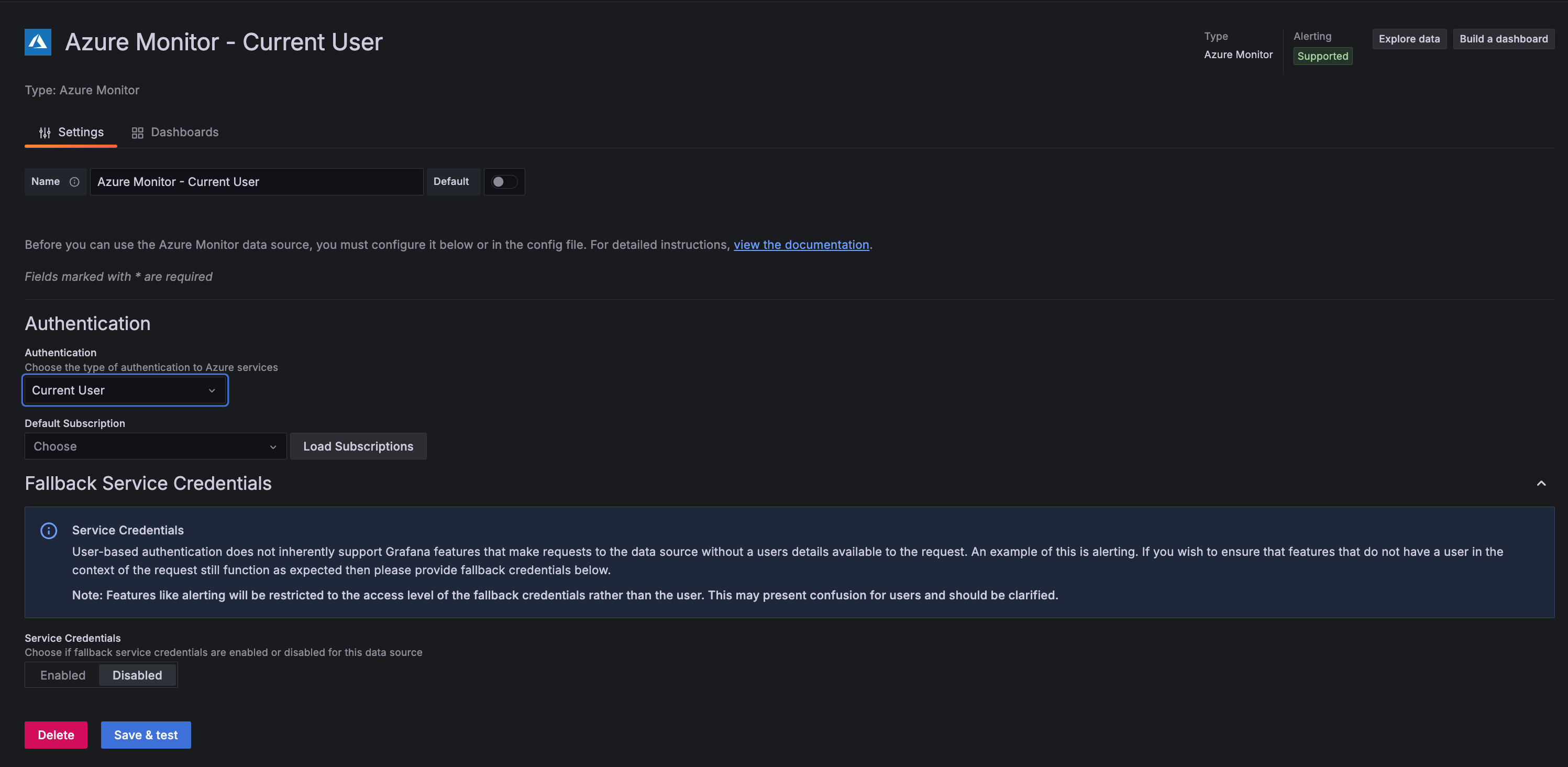
Task: Click the Settings tab icon
Action: click(x=44, y=132)
